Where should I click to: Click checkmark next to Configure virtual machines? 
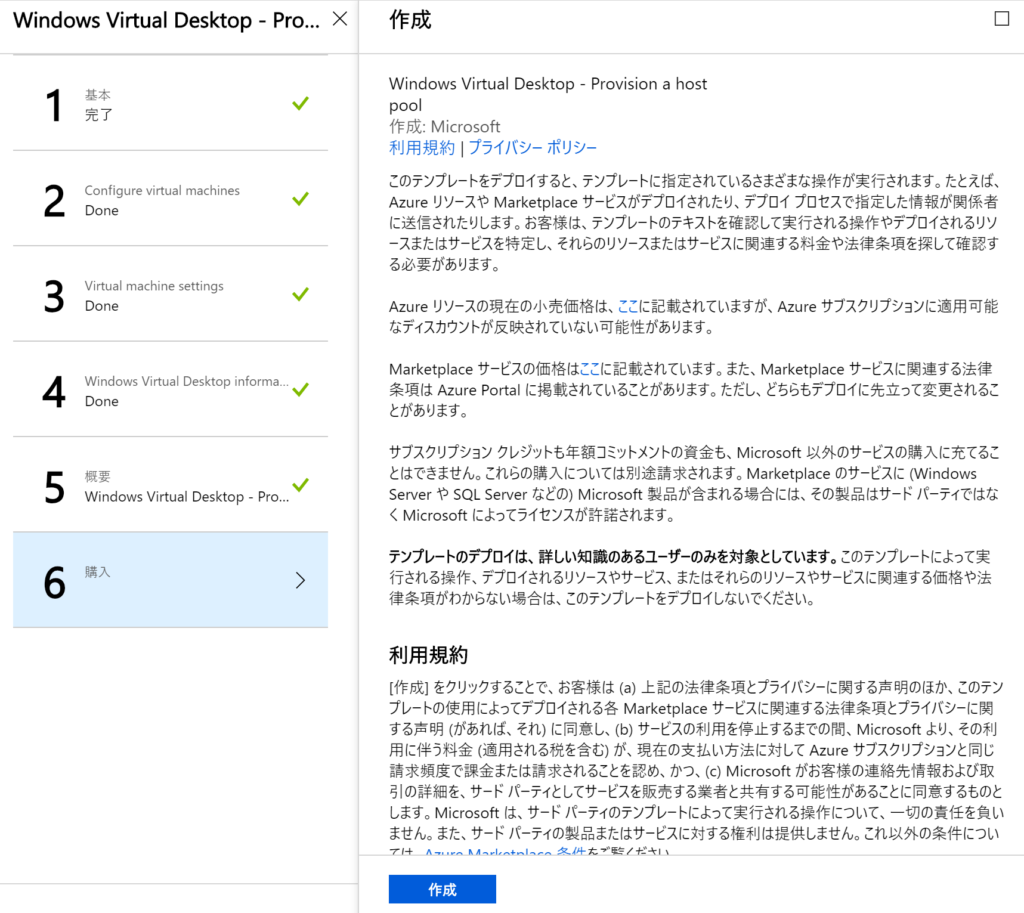pyautogui.click(x=300, y=199)
